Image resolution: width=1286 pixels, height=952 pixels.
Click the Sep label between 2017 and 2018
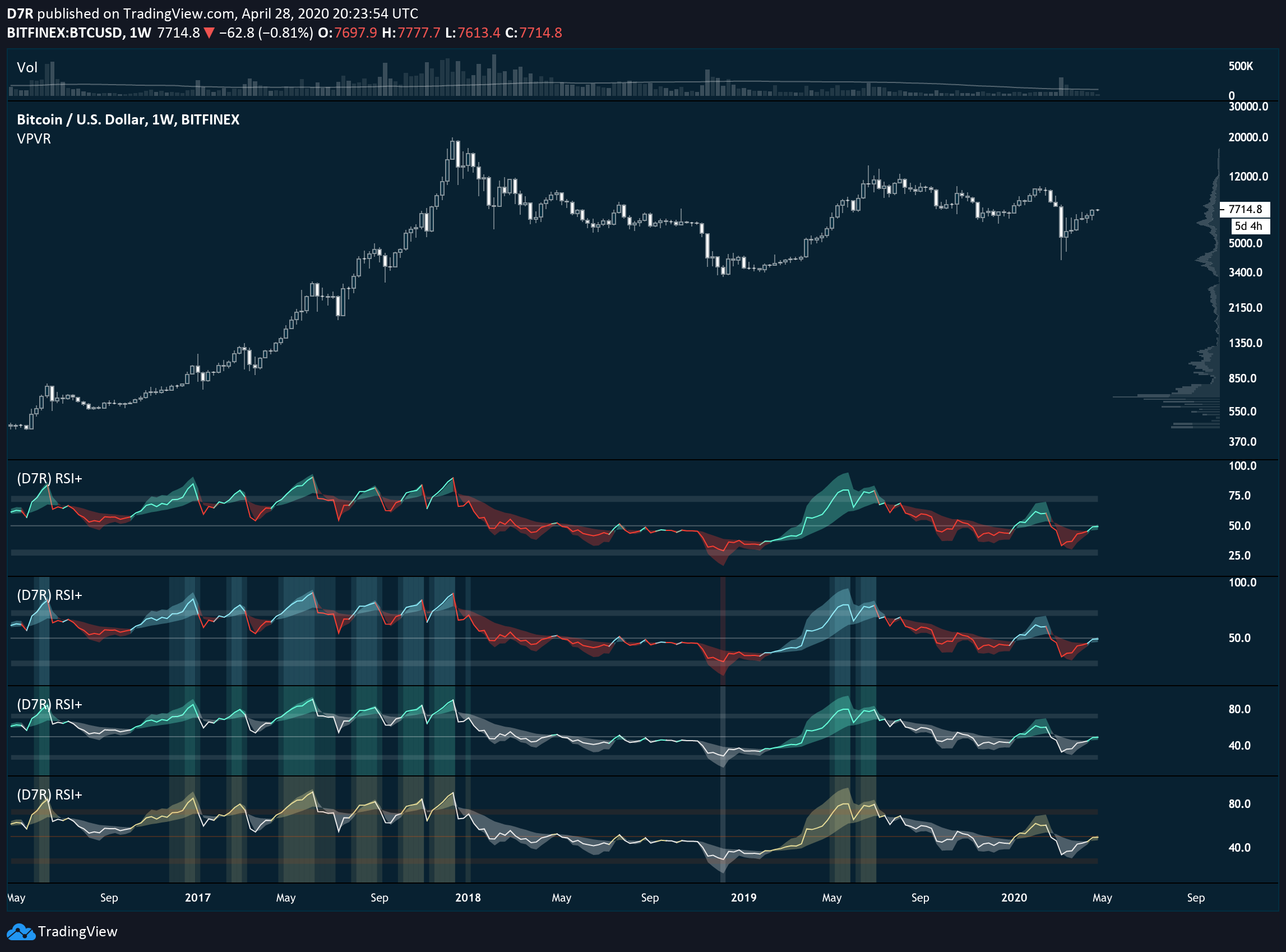point(379,898)
